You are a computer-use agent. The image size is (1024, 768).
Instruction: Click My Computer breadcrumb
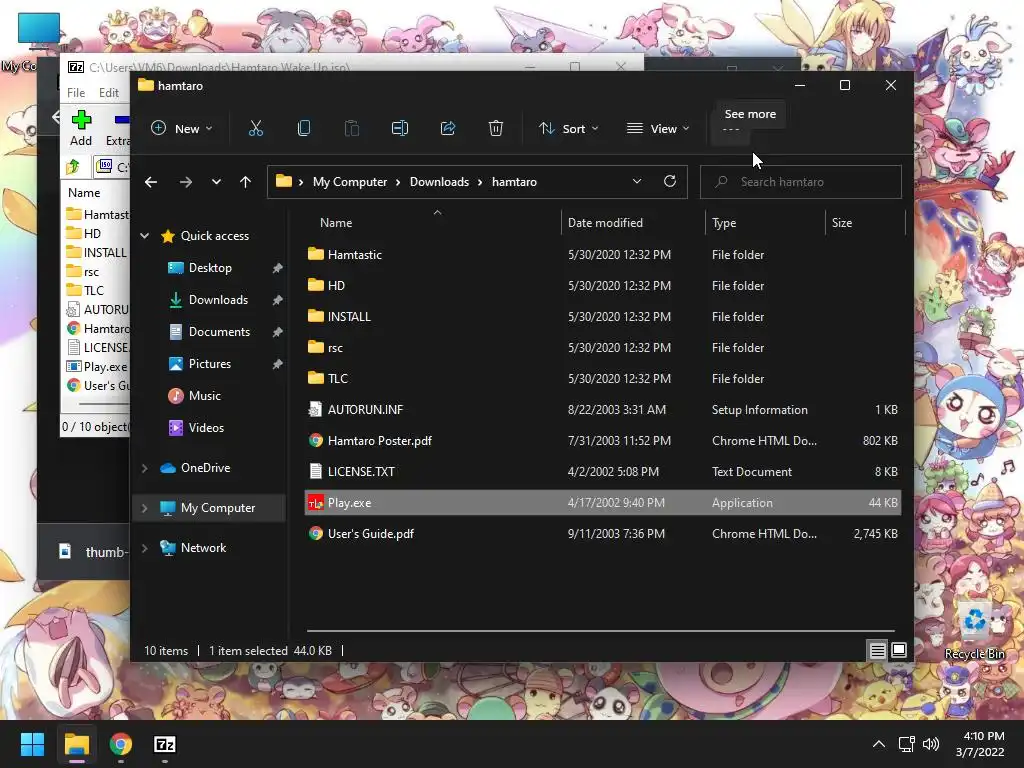click(350, 182)
